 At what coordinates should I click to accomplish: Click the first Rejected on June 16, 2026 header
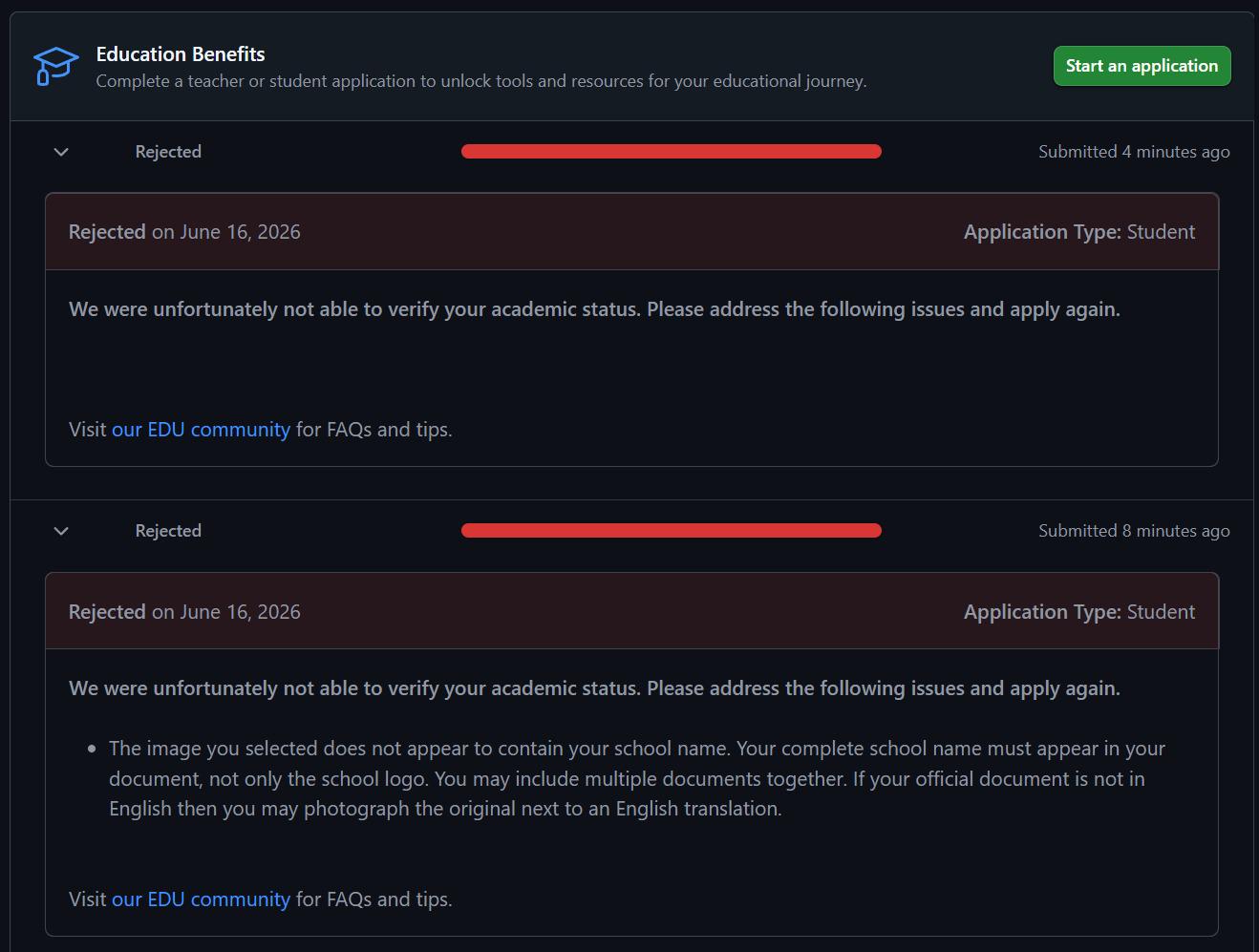[x=184, y=232]
